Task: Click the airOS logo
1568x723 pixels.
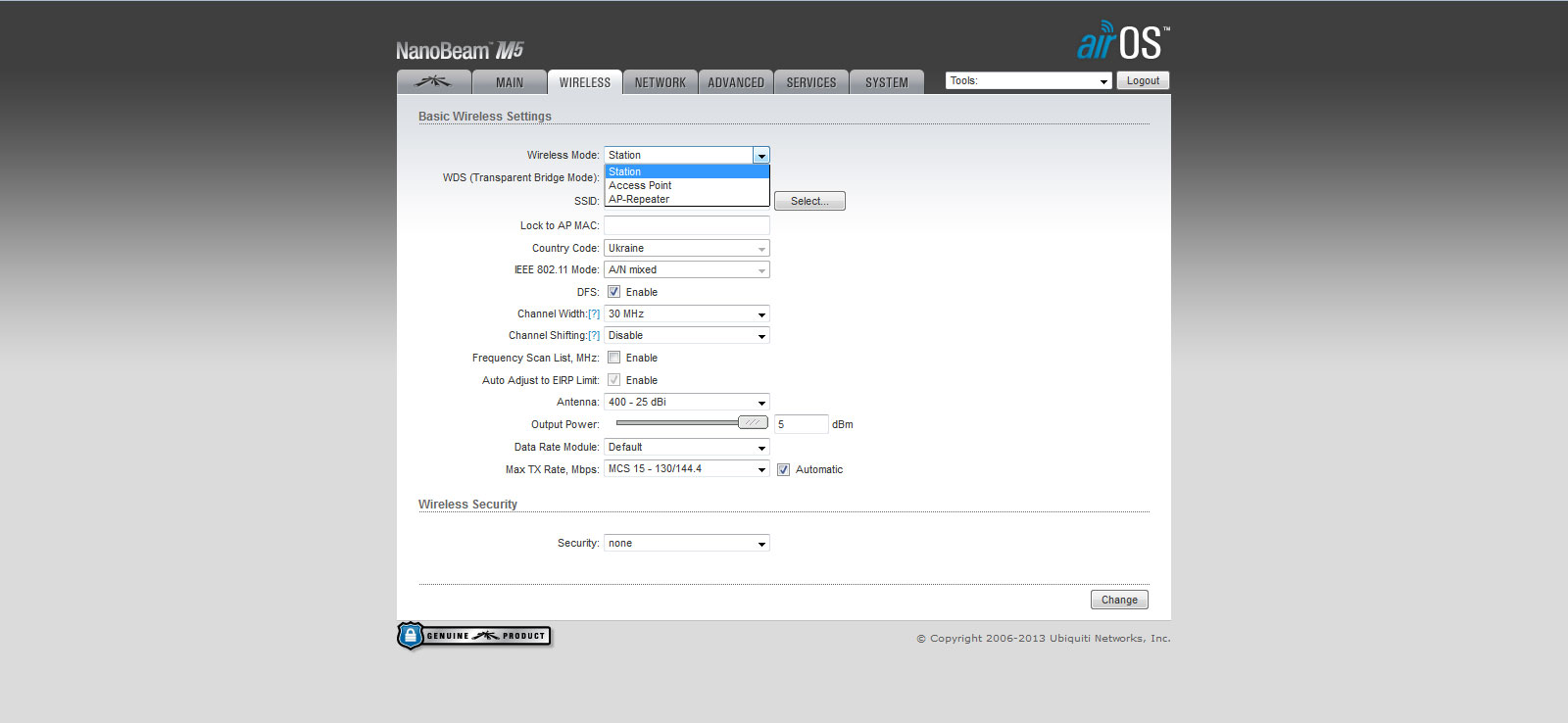Action: pyautogui.click(x=1122, y=41)
